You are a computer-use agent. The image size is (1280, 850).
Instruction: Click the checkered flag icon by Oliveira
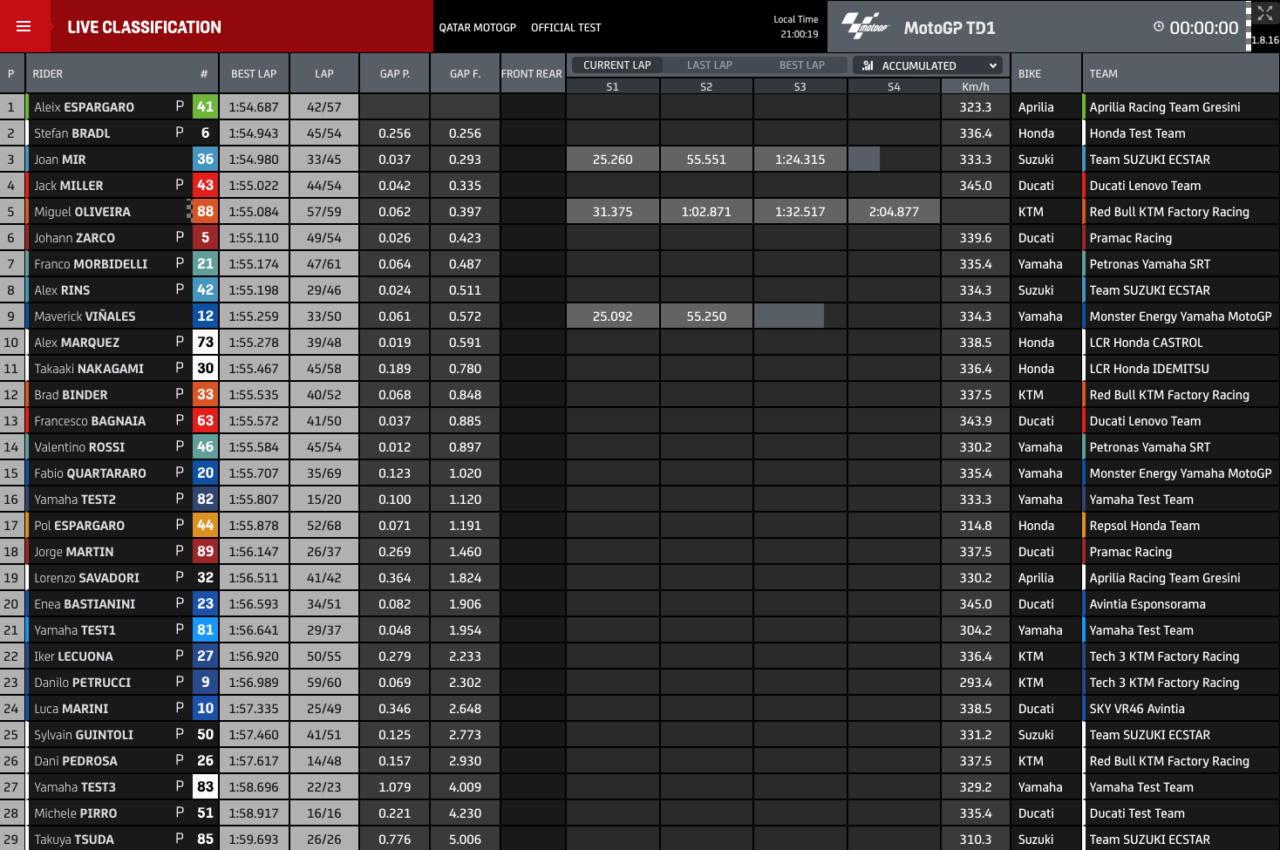pos(188,211)
